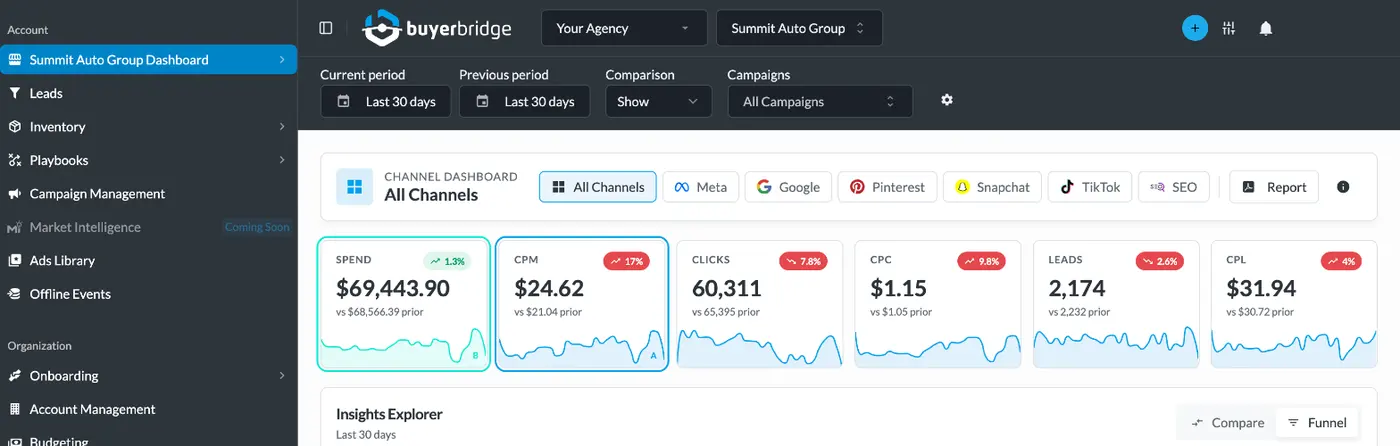Click the Account Management icon
The height and width of the screenshot is (446, 1400).
coord(14,409)
